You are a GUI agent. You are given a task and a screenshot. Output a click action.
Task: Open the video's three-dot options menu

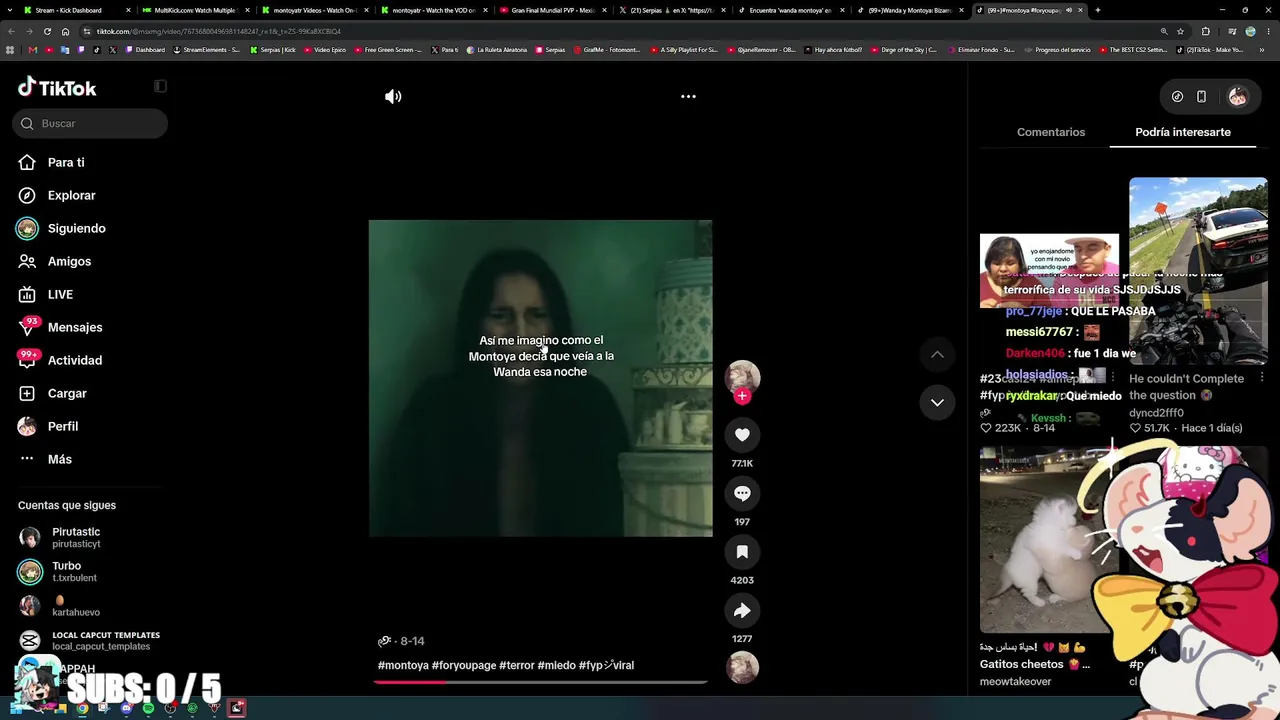[x=688, y=97]
